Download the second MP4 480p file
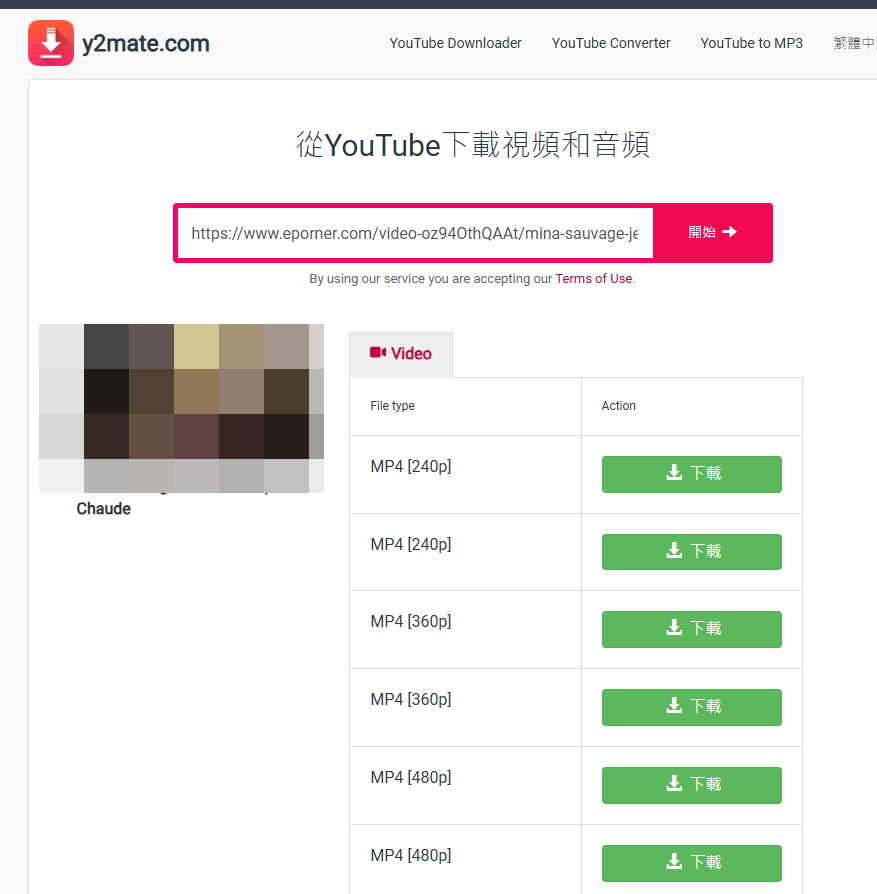 pos(692,863)
